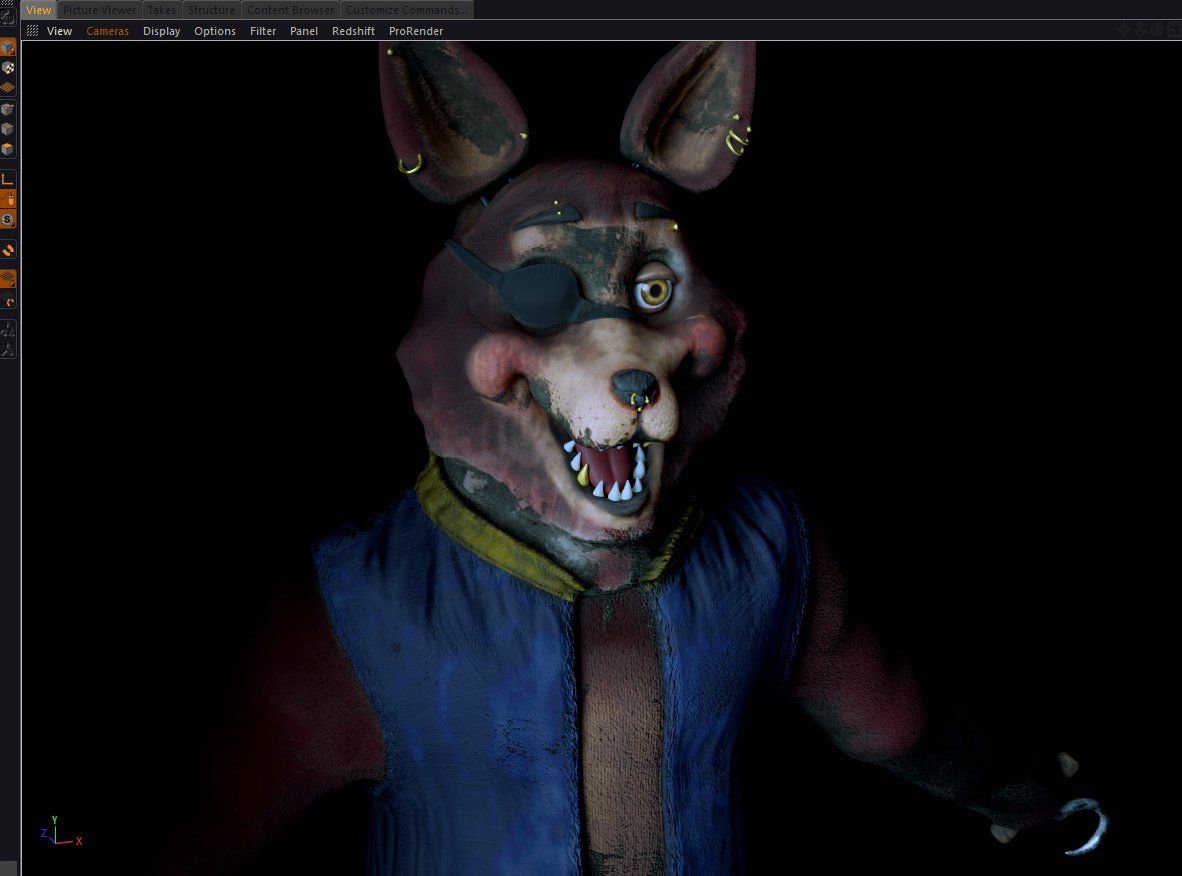1182x876 pixels.
Task: Open the Display menu
Action: 161,31
